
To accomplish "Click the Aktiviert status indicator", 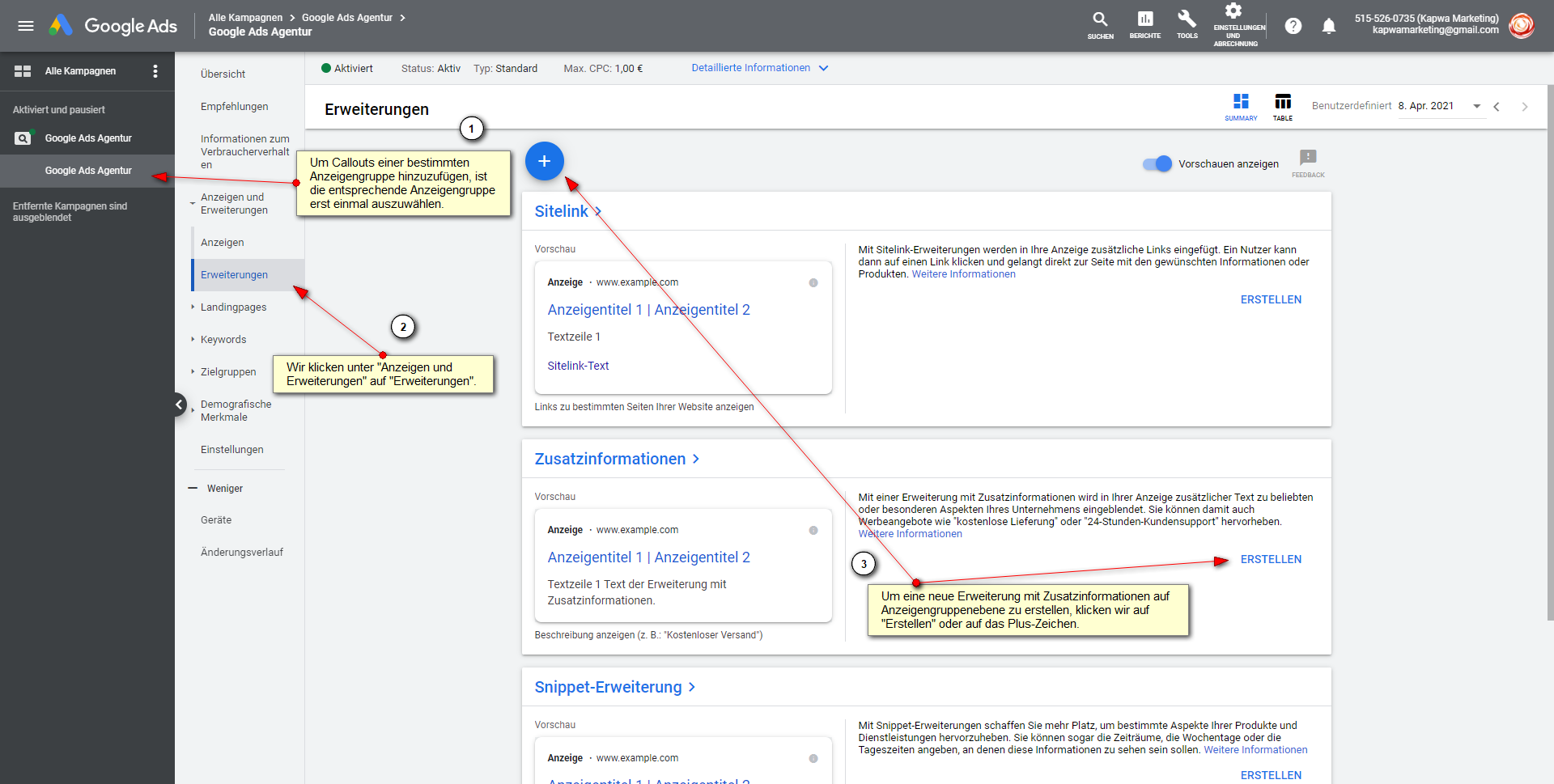I will pos(347,69).
